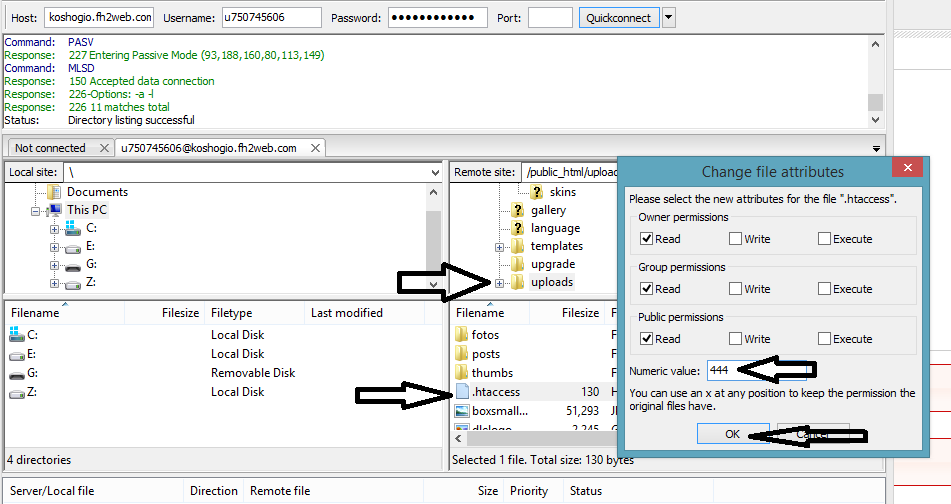
Task: Open the posts folder in remote list
Action: [x=486, y=354]
